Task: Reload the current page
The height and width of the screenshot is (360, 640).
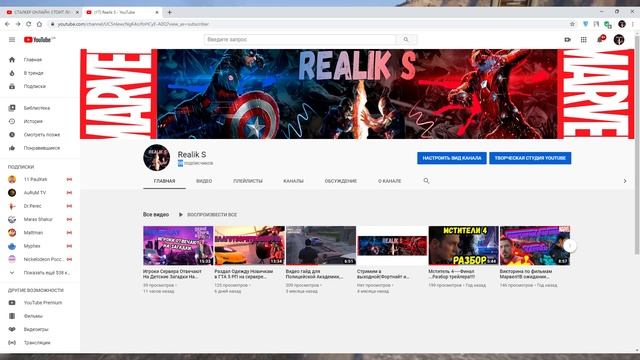Action: click(29, 24)
